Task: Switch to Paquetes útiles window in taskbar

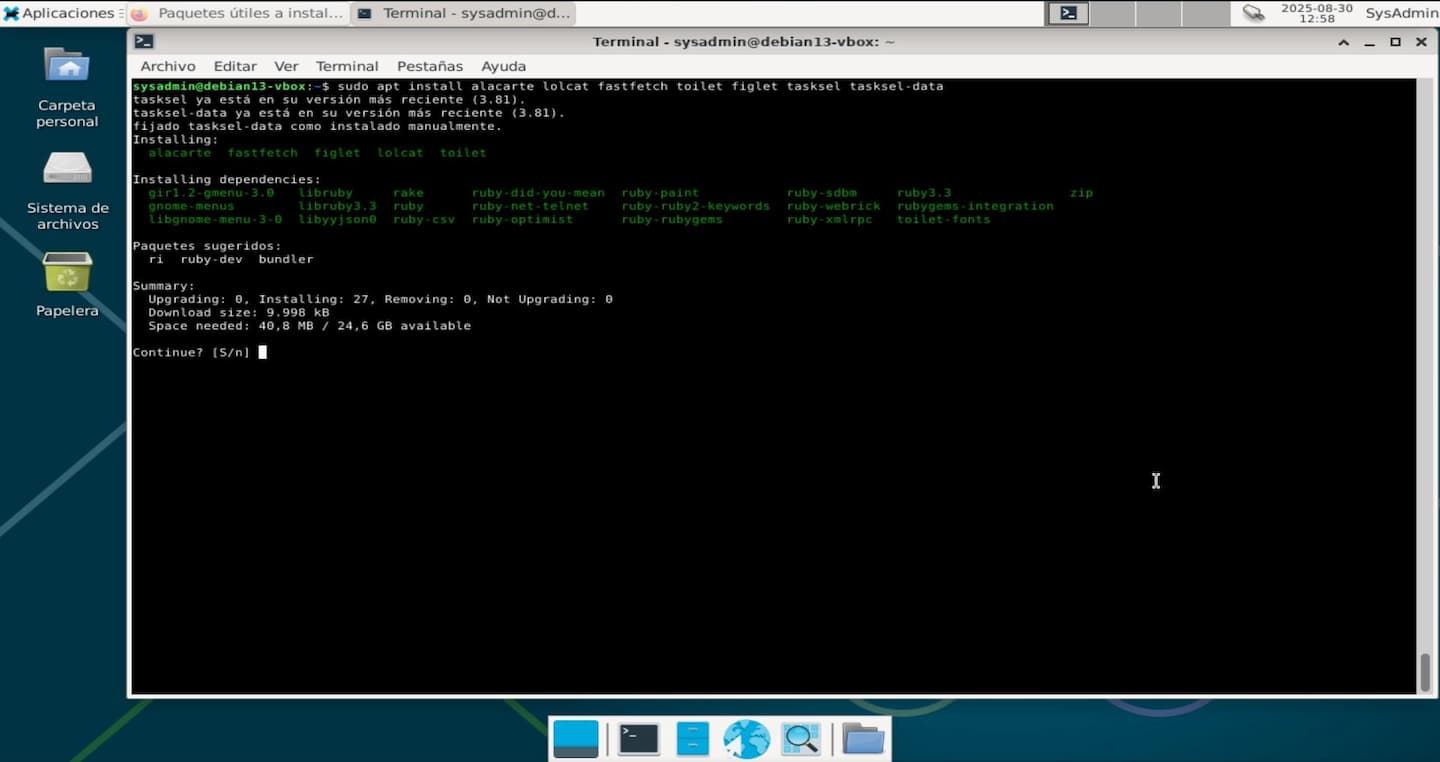Action: 238,13
